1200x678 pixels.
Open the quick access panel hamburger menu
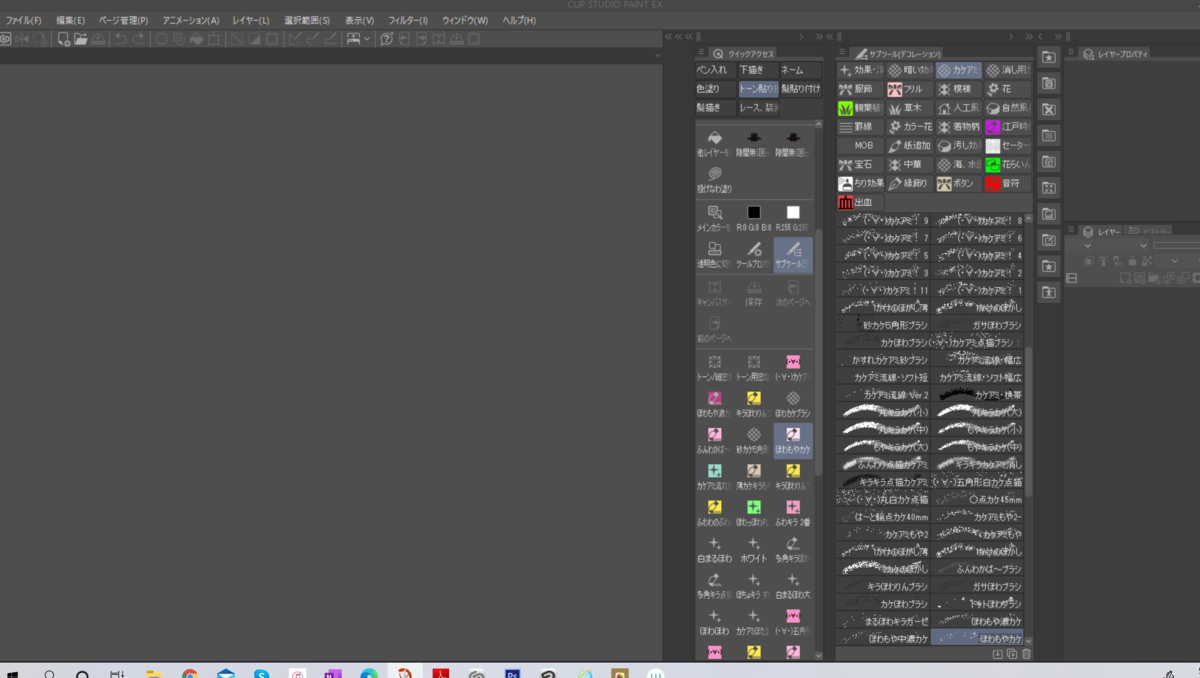(700, 53)
